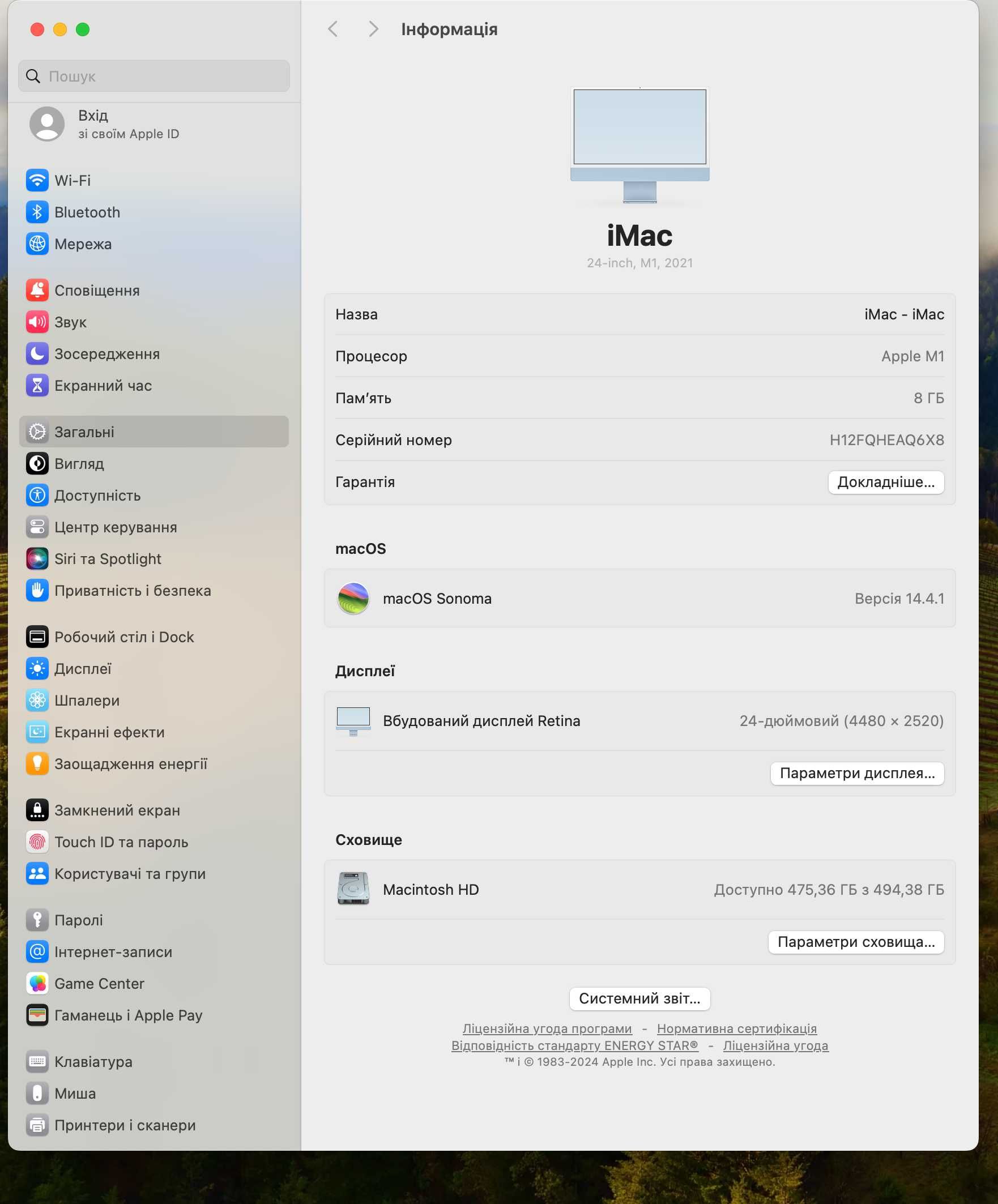Click the 8 ГБ memory value

[x=928, y=398]
